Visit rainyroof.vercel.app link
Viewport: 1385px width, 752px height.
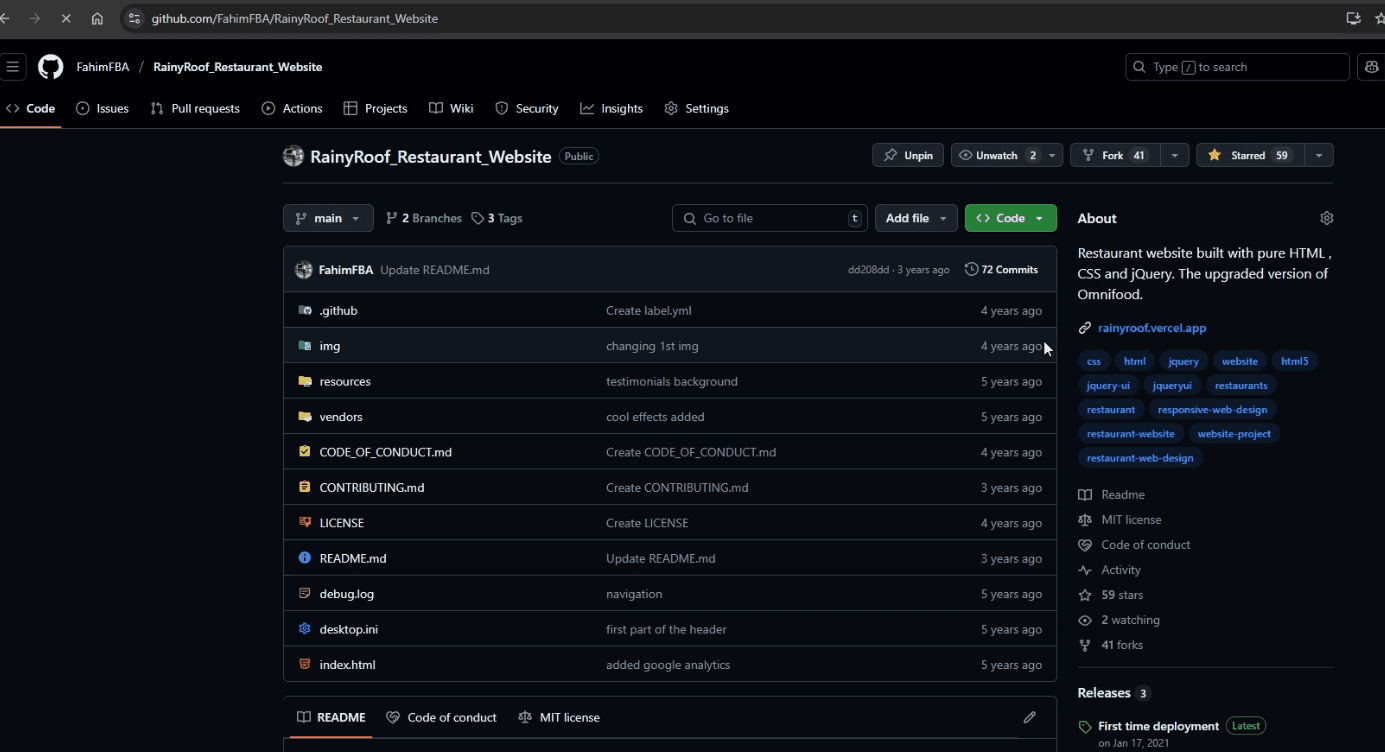click(x=1152, y=328)
